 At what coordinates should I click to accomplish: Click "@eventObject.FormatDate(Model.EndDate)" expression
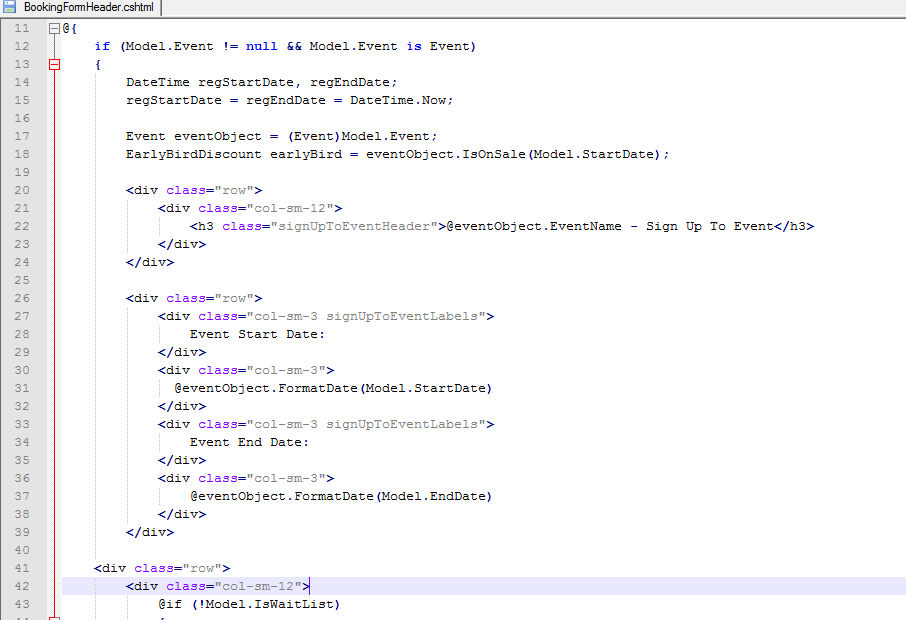tap(341, 496)
